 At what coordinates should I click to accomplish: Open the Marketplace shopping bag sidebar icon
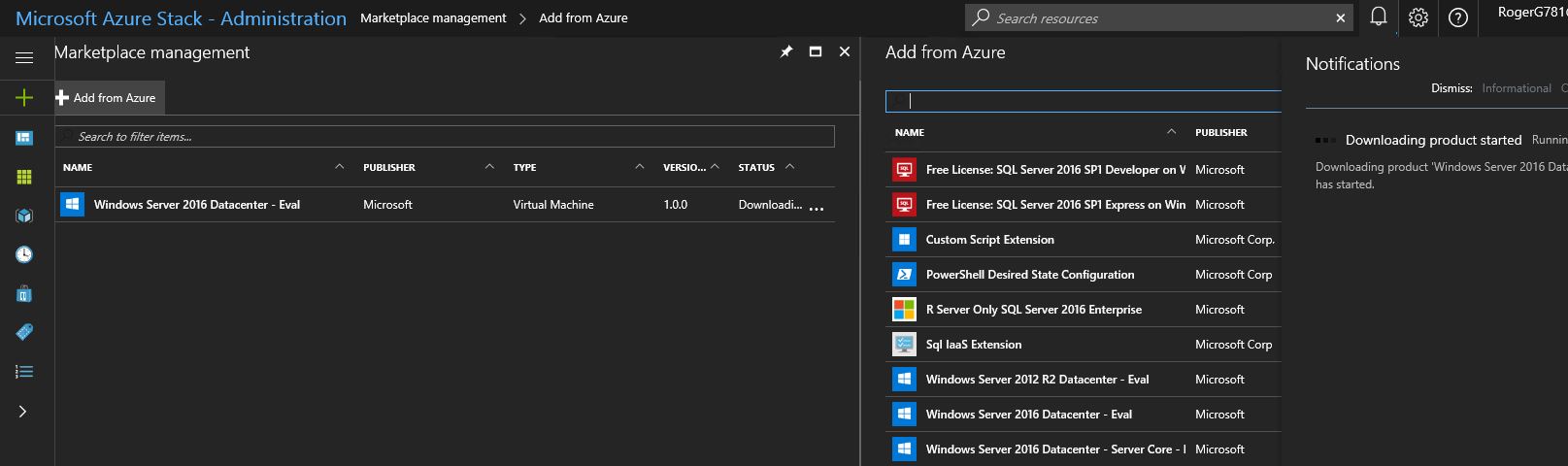(x=24, y=293)
